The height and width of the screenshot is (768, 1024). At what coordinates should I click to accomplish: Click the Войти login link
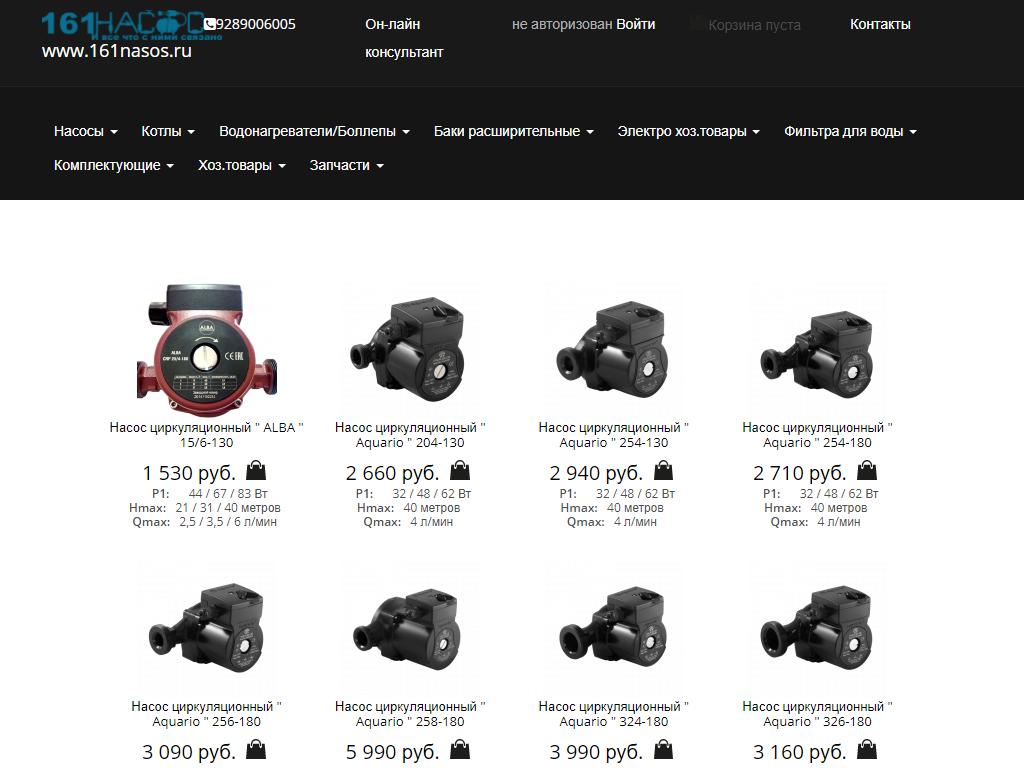pos(636,24)
